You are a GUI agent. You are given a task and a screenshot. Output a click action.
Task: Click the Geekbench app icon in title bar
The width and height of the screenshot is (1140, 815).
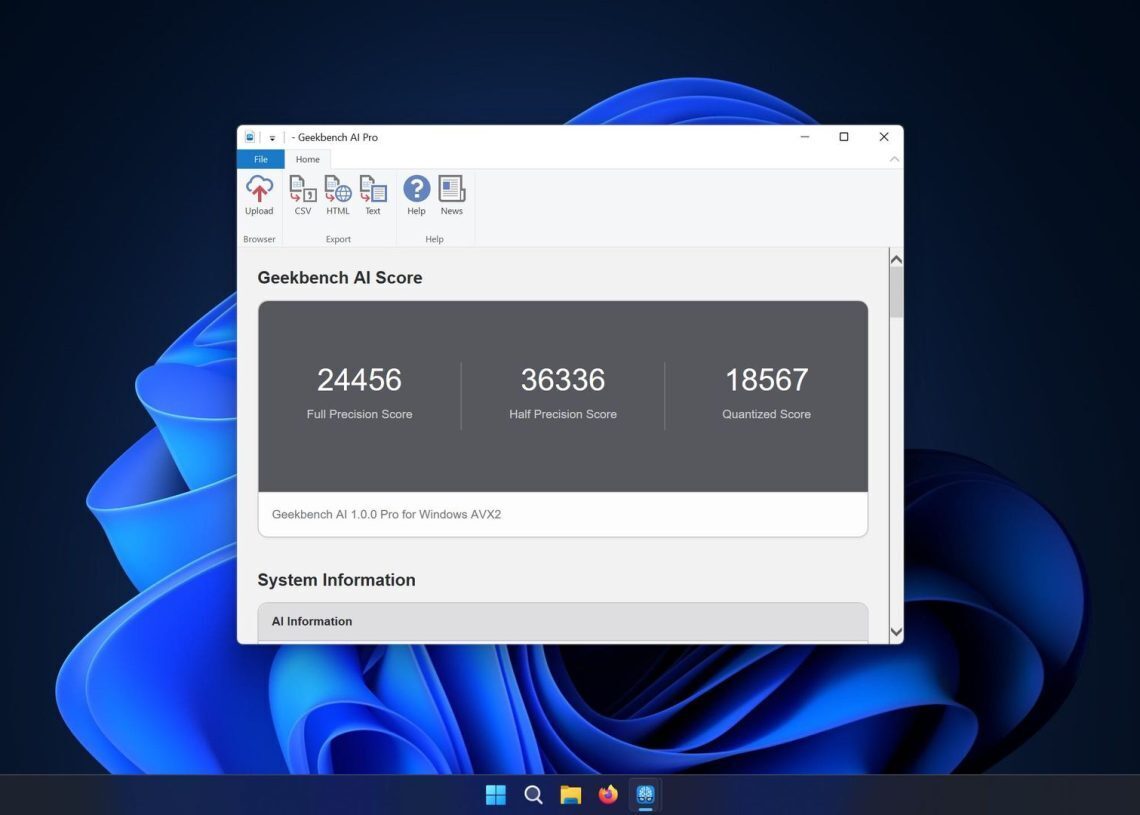249,137
